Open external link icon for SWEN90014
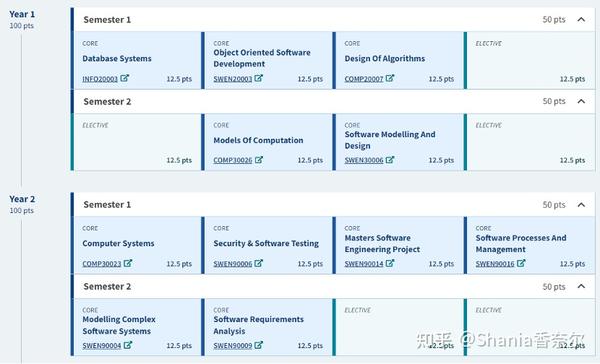The image size is (600, 364). click(390, 263)
